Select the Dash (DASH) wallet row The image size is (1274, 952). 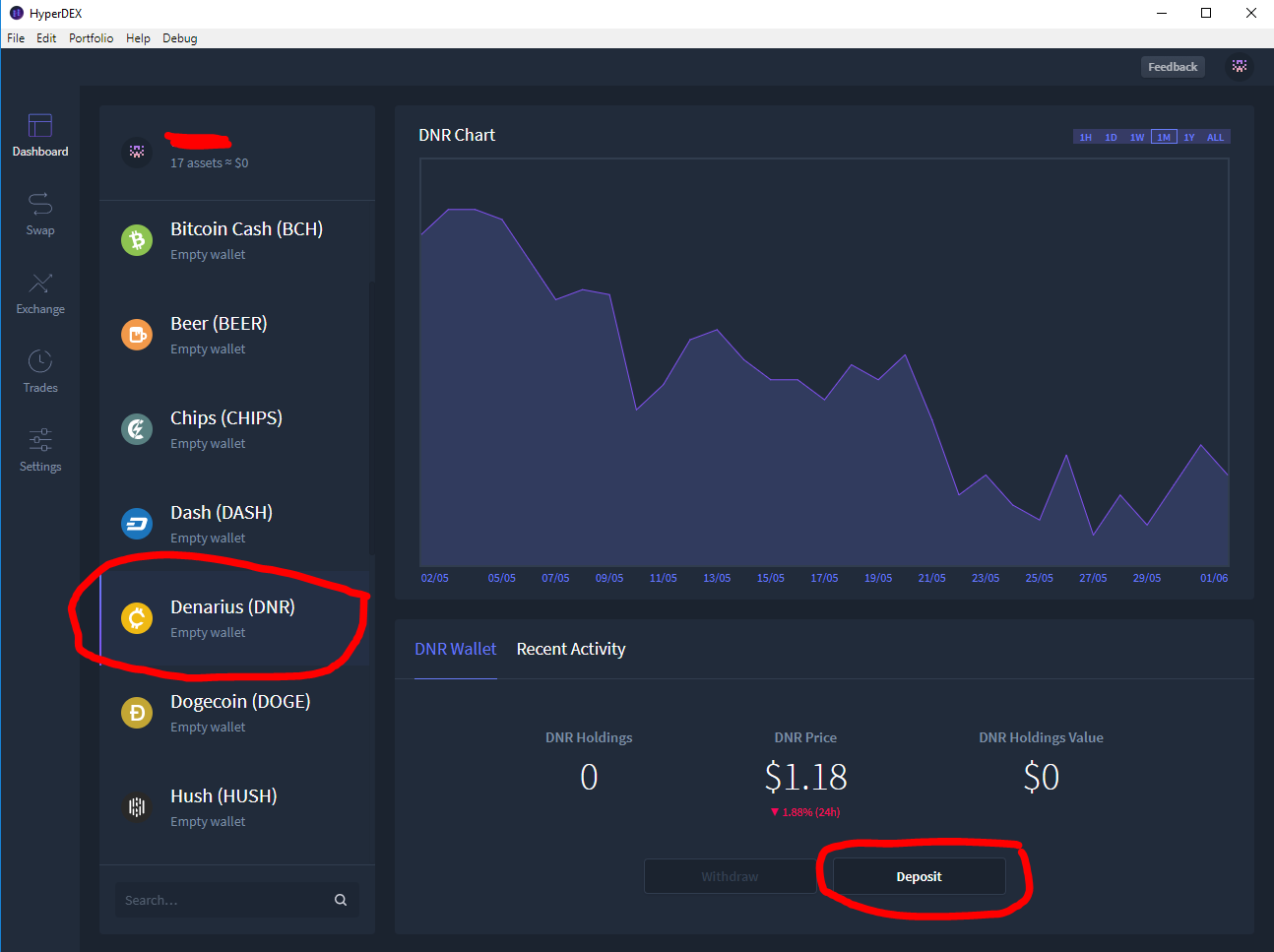click(x=235, y=524)
